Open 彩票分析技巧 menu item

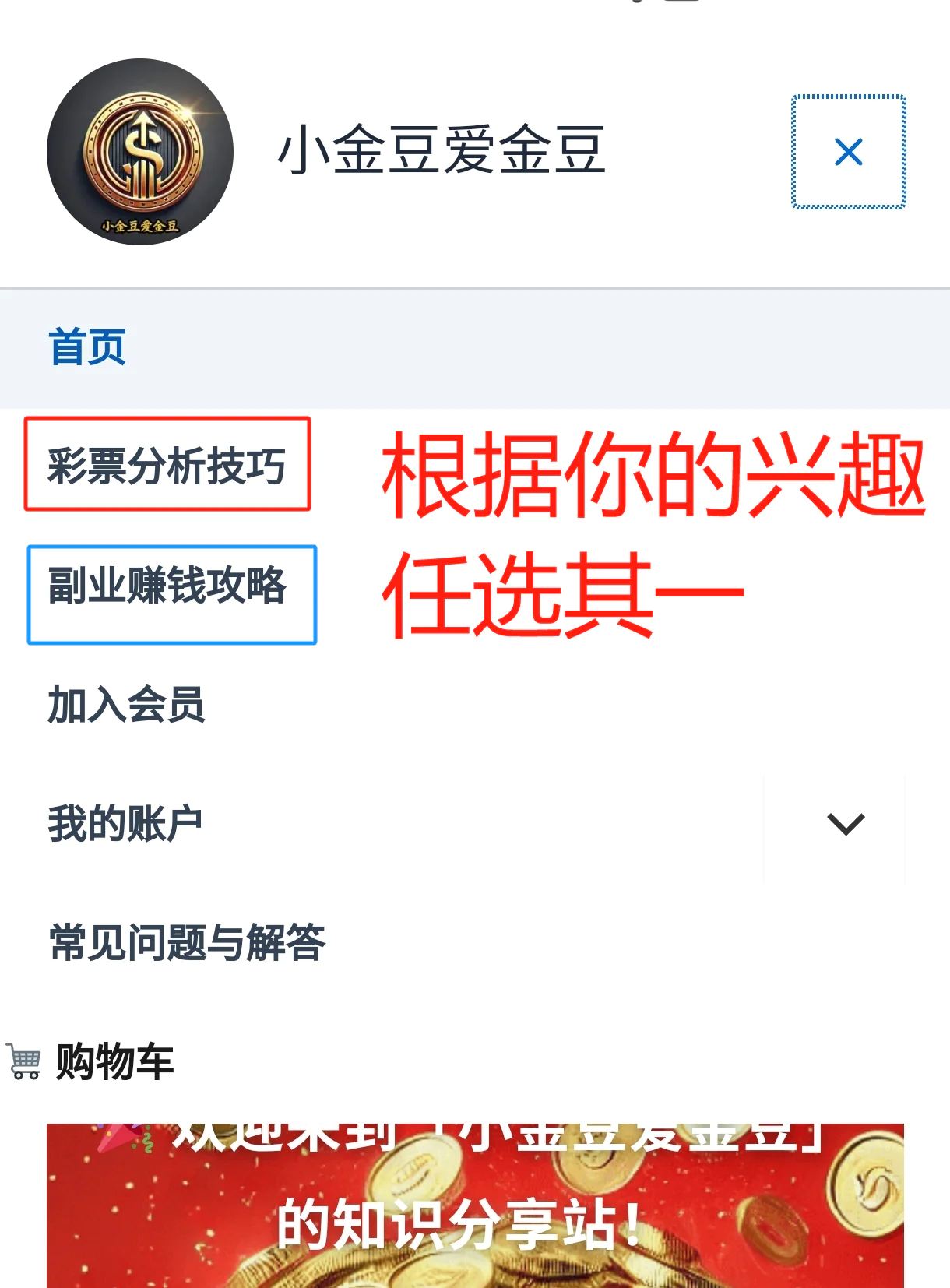[167, 466]
